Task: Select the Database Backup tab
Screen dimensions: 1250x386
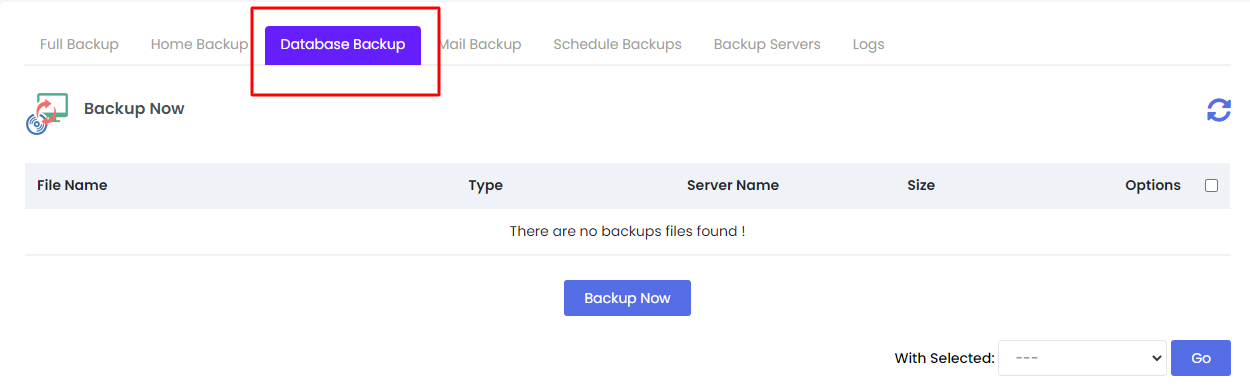Action: (x=343, y=45)
